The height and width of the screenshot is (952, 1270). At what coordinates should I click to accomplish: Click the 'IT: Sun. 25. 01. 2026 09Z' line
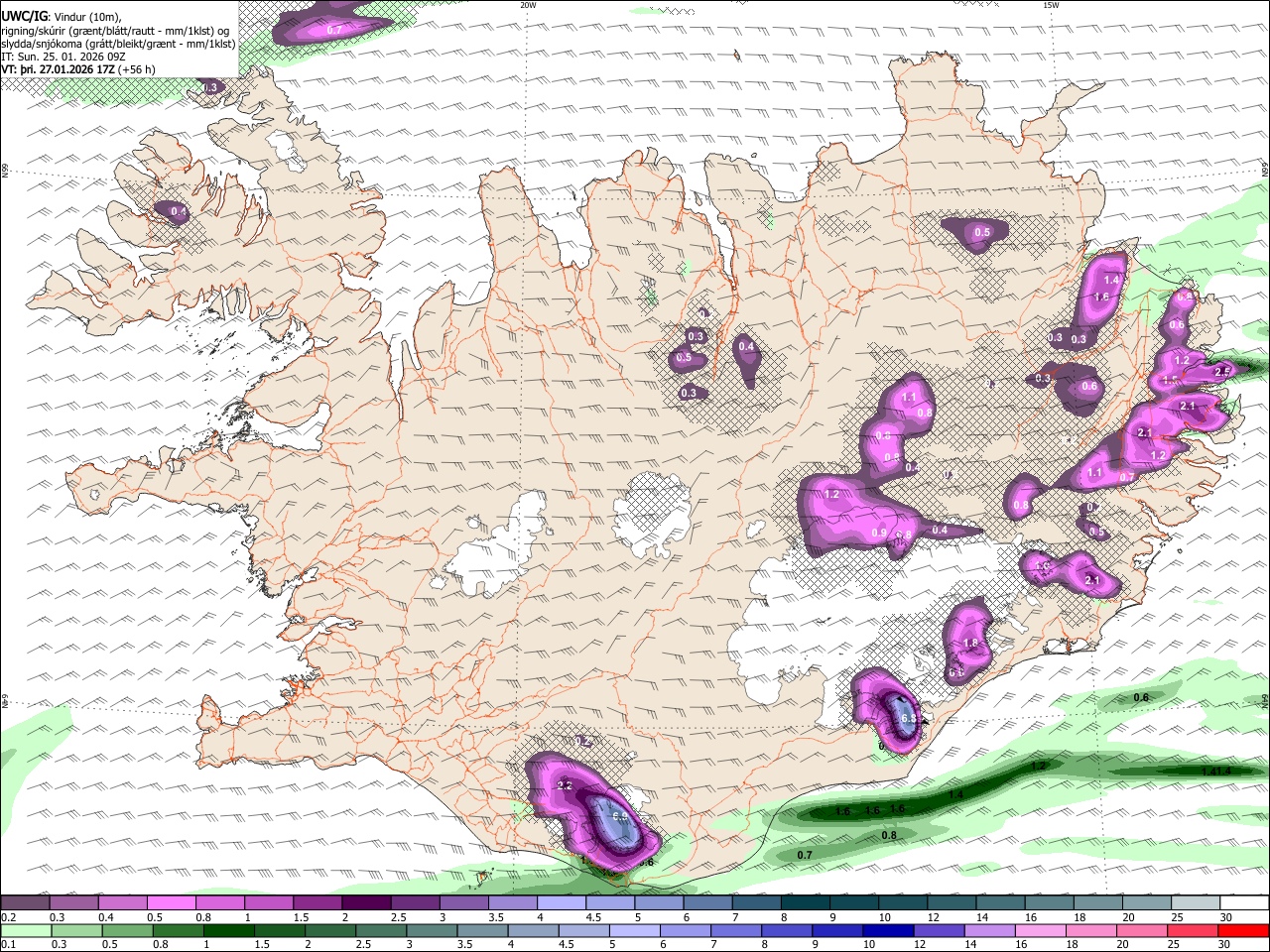pos(63,57)
